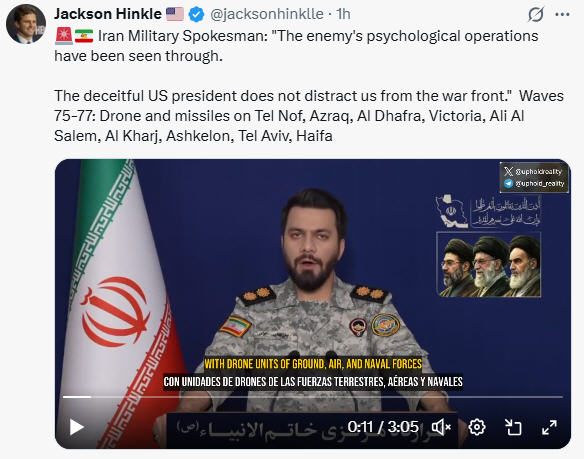Open video settings gear icon

pos(477,427)
